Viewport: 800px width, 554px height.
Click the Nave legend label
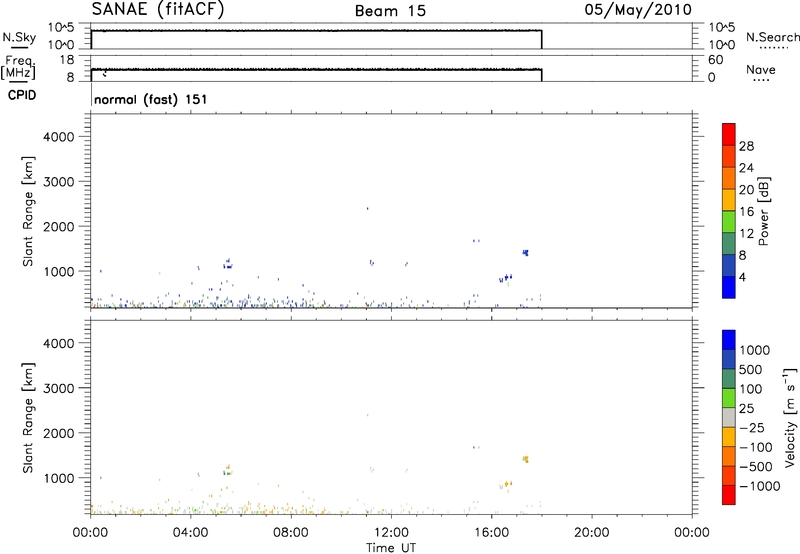coord(761,69)
